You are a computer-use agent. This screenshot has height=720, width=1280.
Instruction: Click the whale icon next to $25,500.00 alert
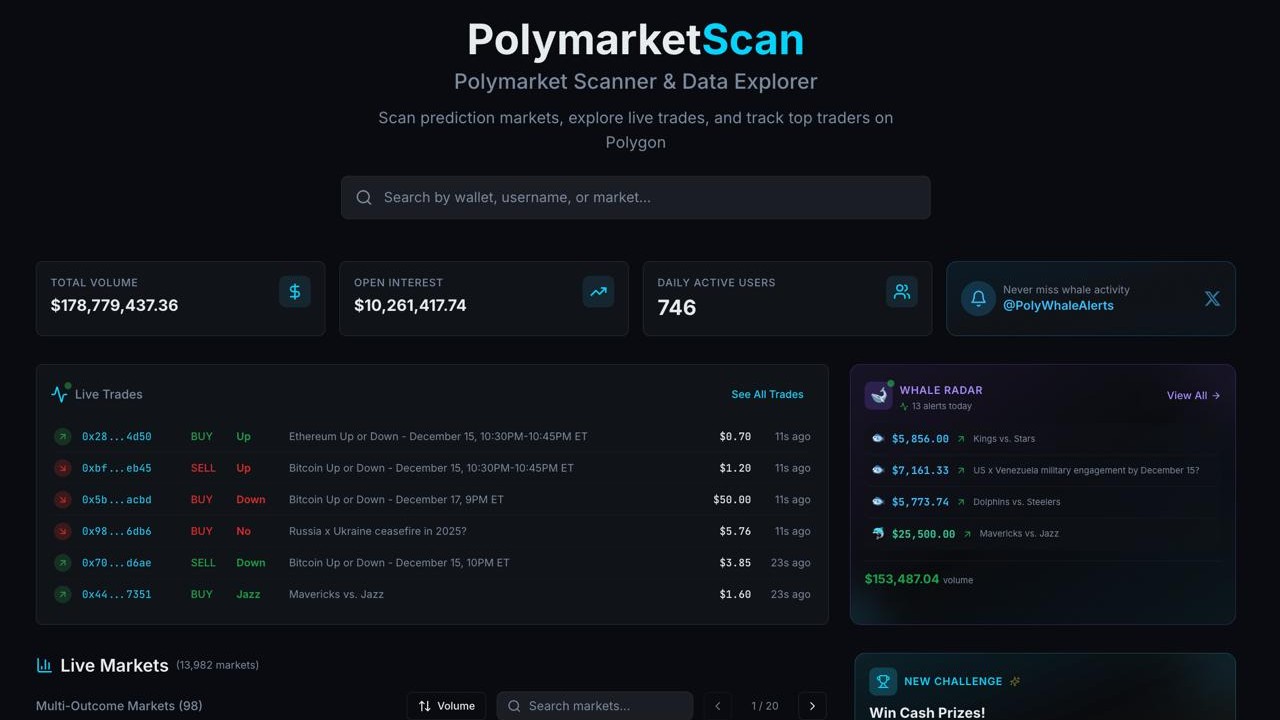878,534
